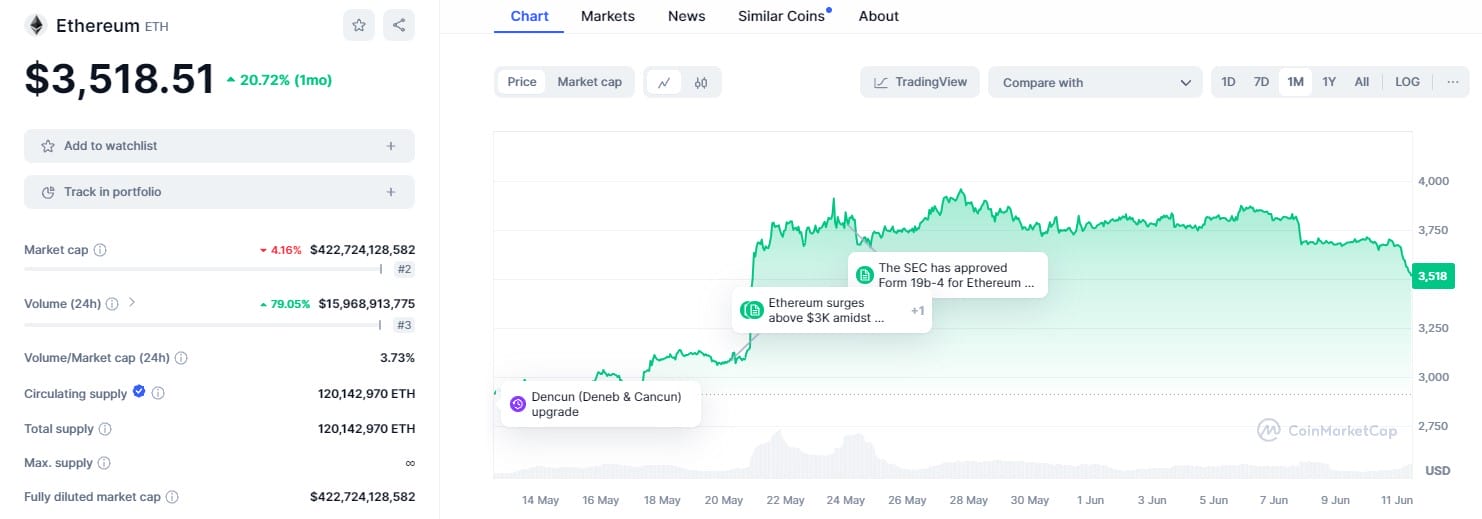Open the chart more options ellipsis
The height and width of the screenshot is (519, 1482).
click(x=1453, y=82)
